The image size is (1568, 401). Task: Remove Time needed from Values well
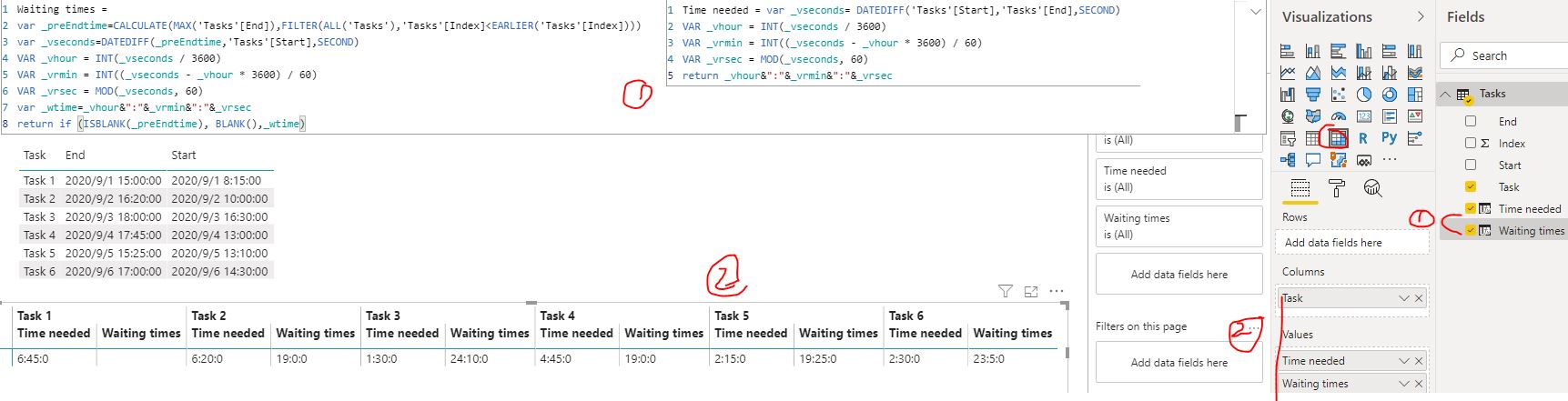pyautogui.click(x=1419, y=361)
